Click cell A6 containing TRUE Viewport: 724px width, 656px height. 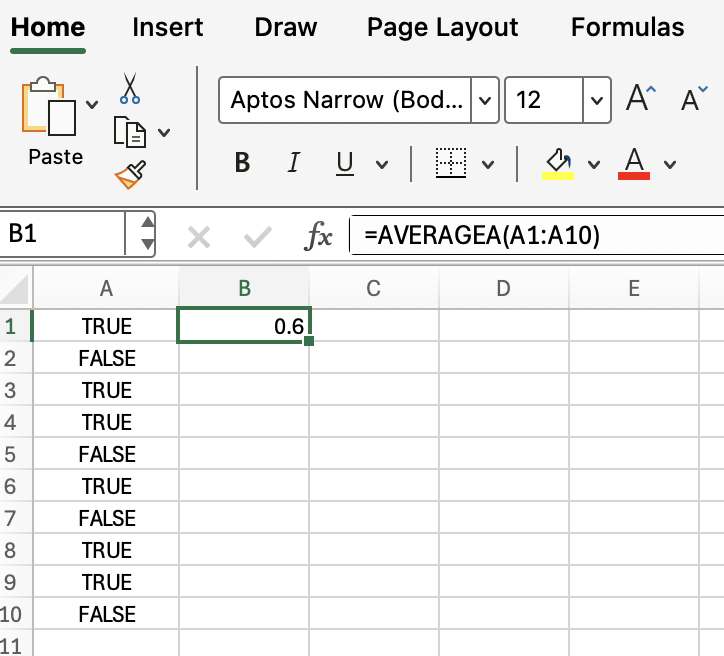[x=106, y=486]
